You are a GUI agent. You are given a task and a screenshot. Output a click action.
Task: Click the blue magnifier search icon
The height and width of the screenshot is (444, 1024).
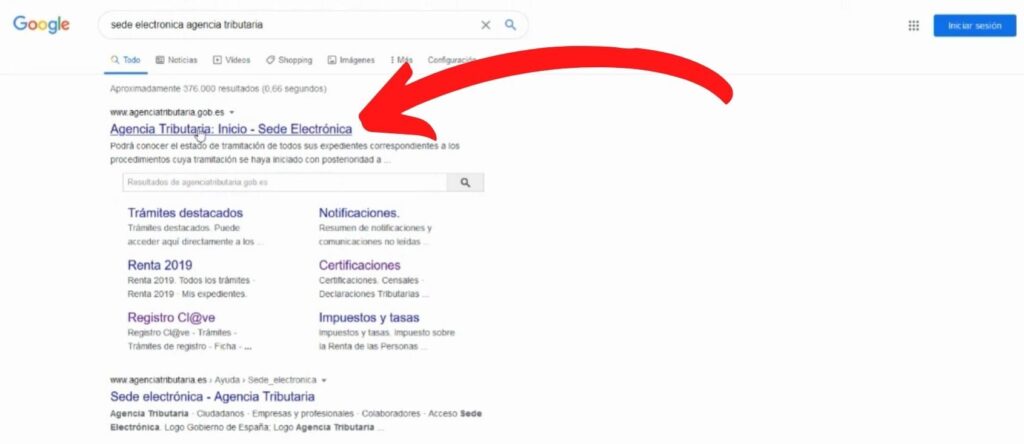click(510, 25)
